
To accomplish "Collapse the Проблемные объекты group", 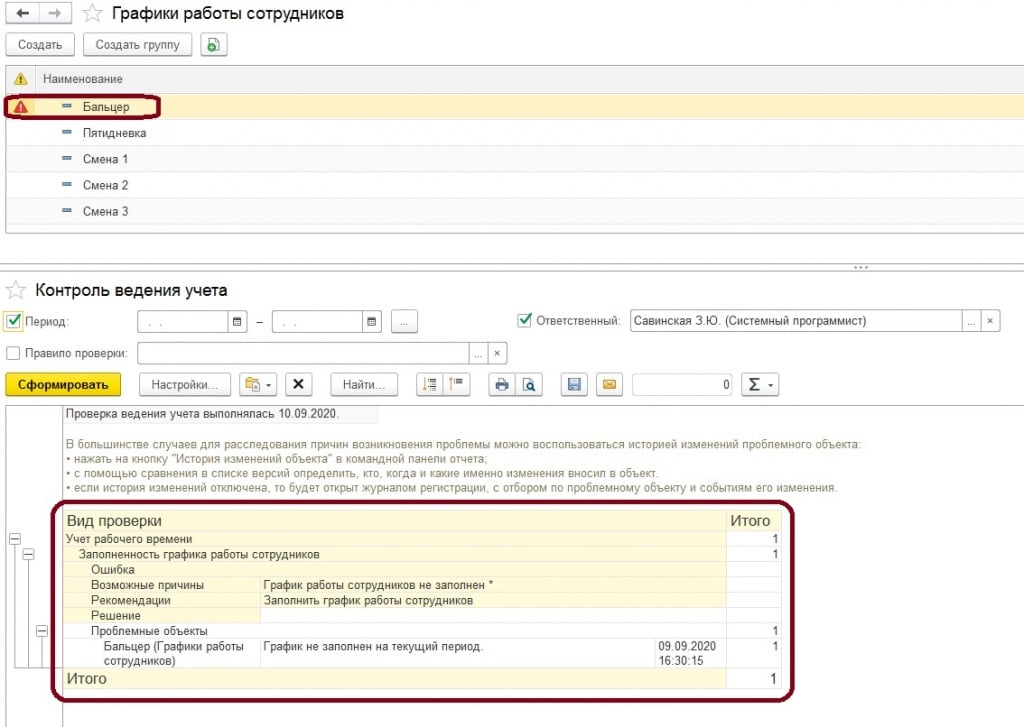I will click(x=42, y=631).
